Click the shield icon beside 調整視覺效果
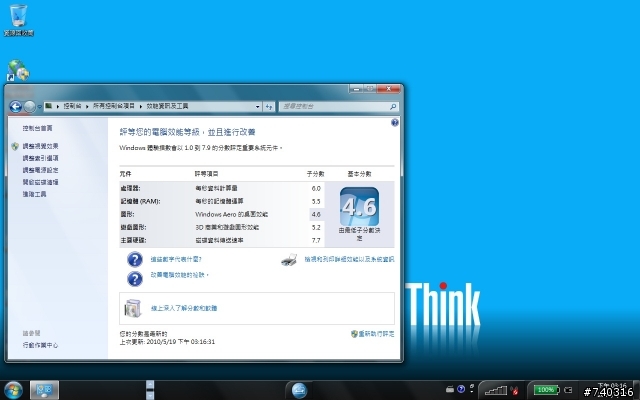640x400 pixels. point(15,146)
